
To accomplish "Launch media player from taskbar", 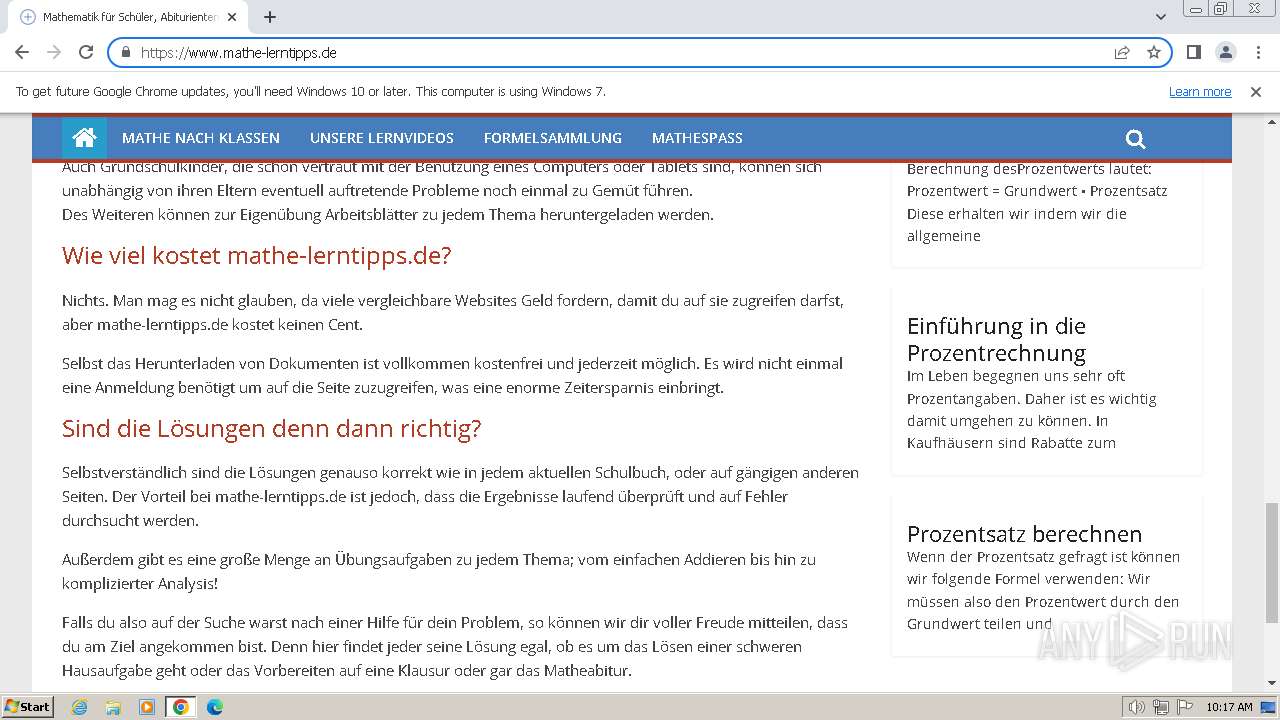I will (x=147, y=707).
